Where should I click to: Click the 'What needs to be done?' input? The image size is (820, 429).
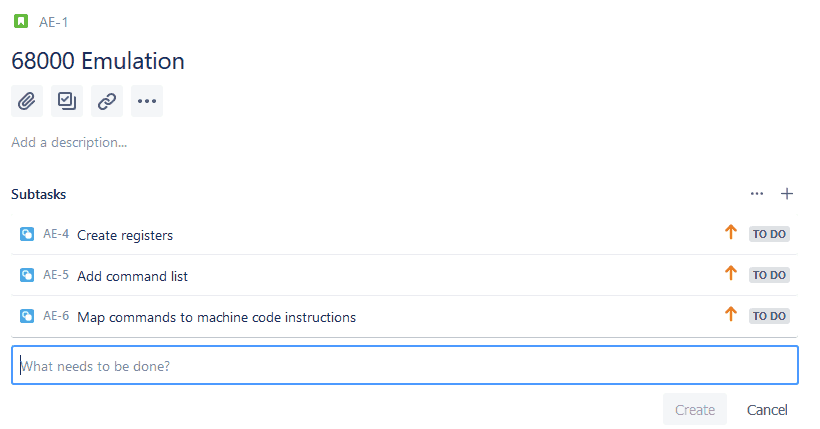click(x=404, y=366)
